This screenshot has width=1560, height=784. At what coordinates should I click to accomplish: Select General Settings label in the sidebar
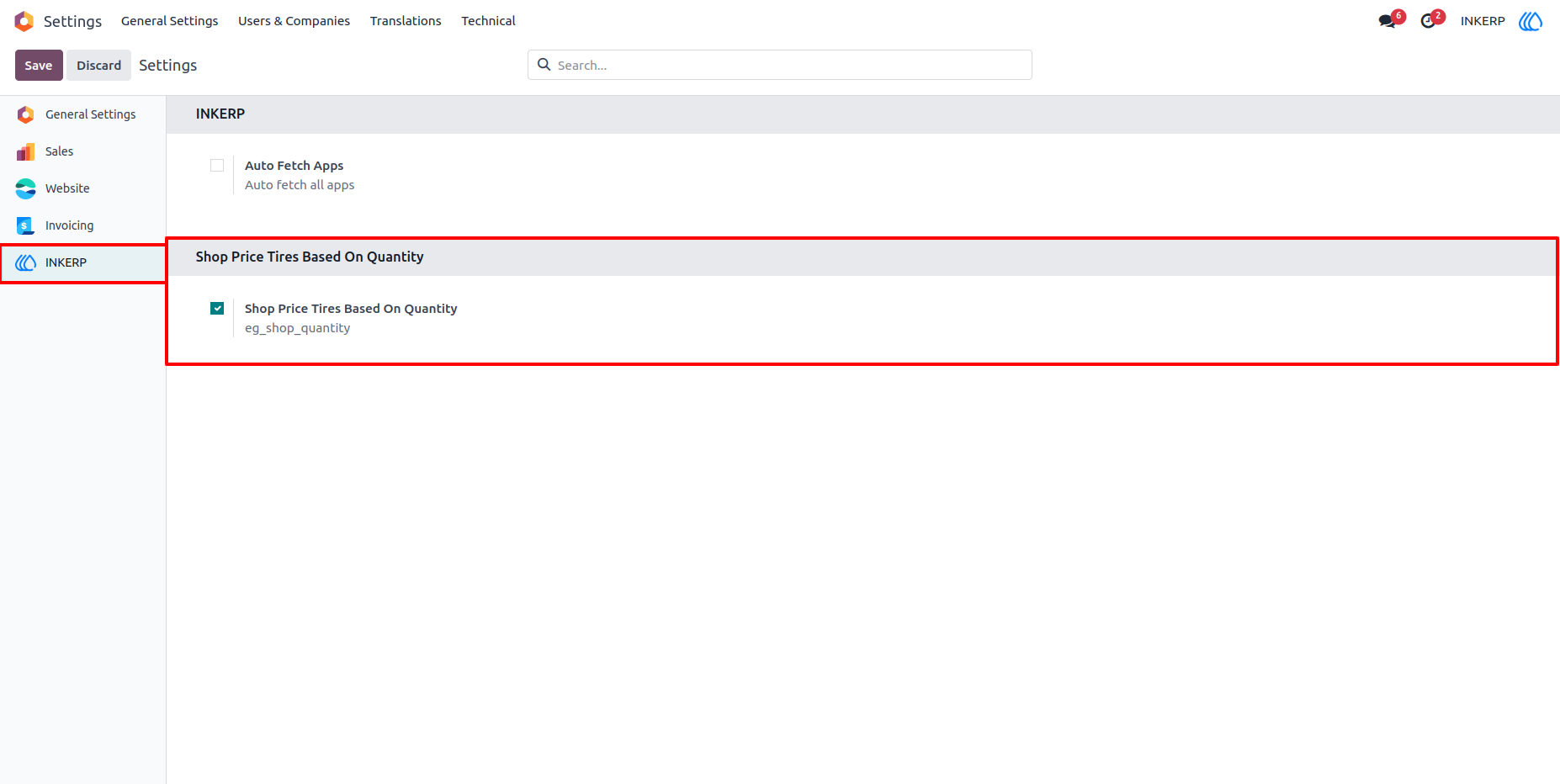point(90,114)
